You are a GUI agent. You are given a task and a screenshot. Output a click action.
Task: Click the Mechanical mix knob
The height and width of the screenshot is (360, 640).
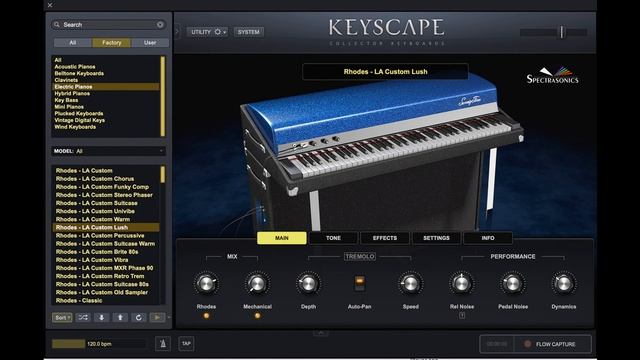[257, 283]
